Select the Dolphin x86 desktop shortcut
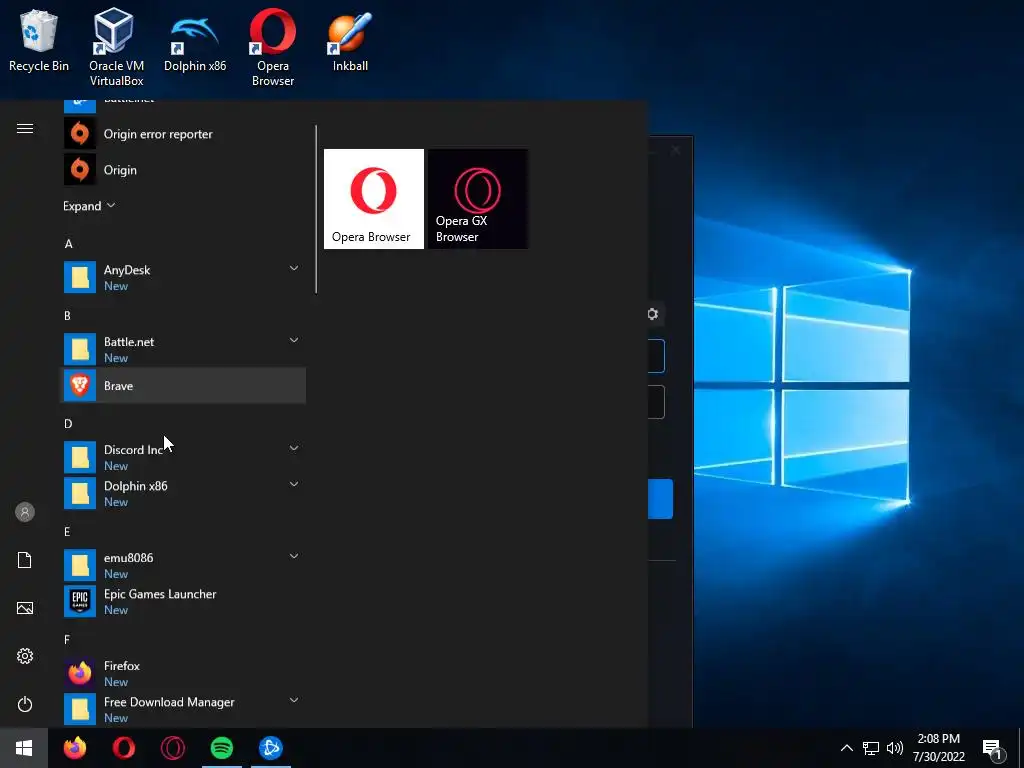This screenshot has width=1024, height=768. point(195,43)
